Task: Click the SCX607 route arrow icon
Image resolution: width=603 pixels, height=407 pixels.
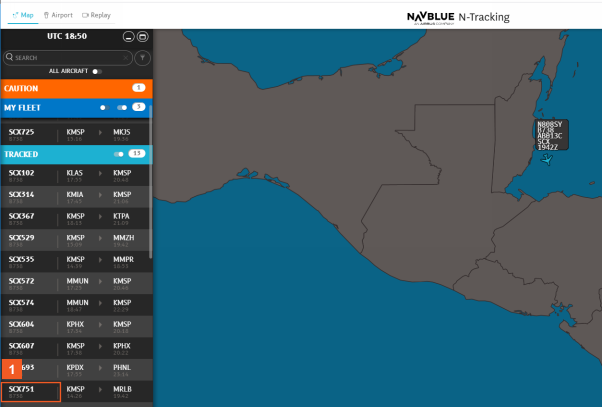Action: (100, 346)
